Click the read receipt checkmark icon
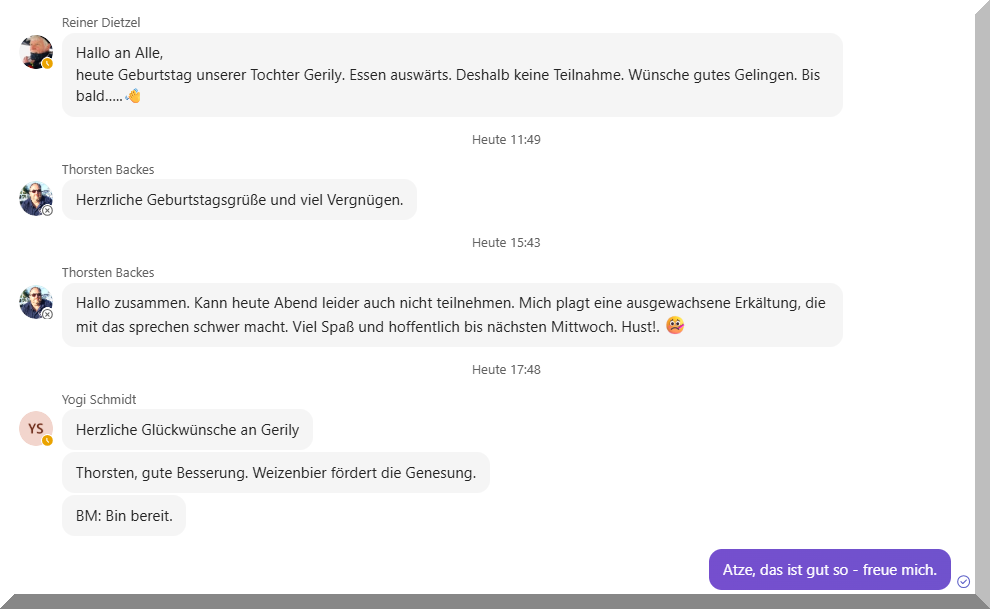The width and height of the screenshot is (990, 609). (x=963, y=581)
